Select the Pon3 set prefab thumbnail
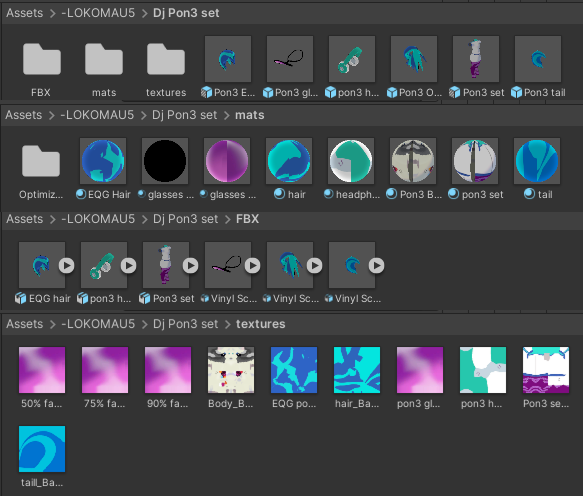The image size is (583, 496). [x=476, y=59]
